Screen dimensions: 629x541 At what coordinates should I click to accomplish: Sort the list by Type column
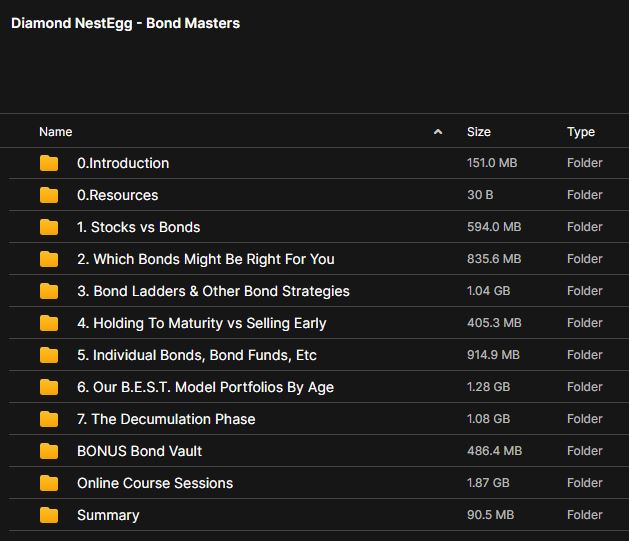click(x=580, y=132)
